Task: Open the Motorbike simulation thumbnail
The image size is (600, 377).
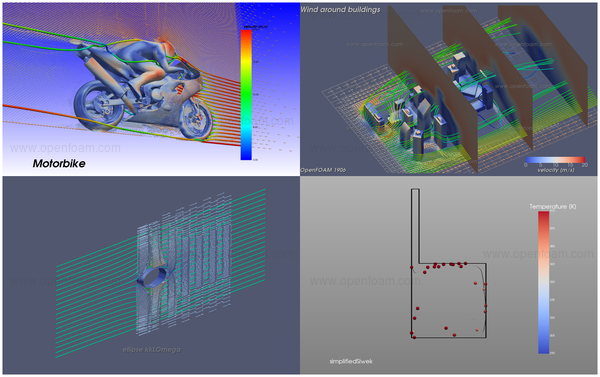Action: 151,89
